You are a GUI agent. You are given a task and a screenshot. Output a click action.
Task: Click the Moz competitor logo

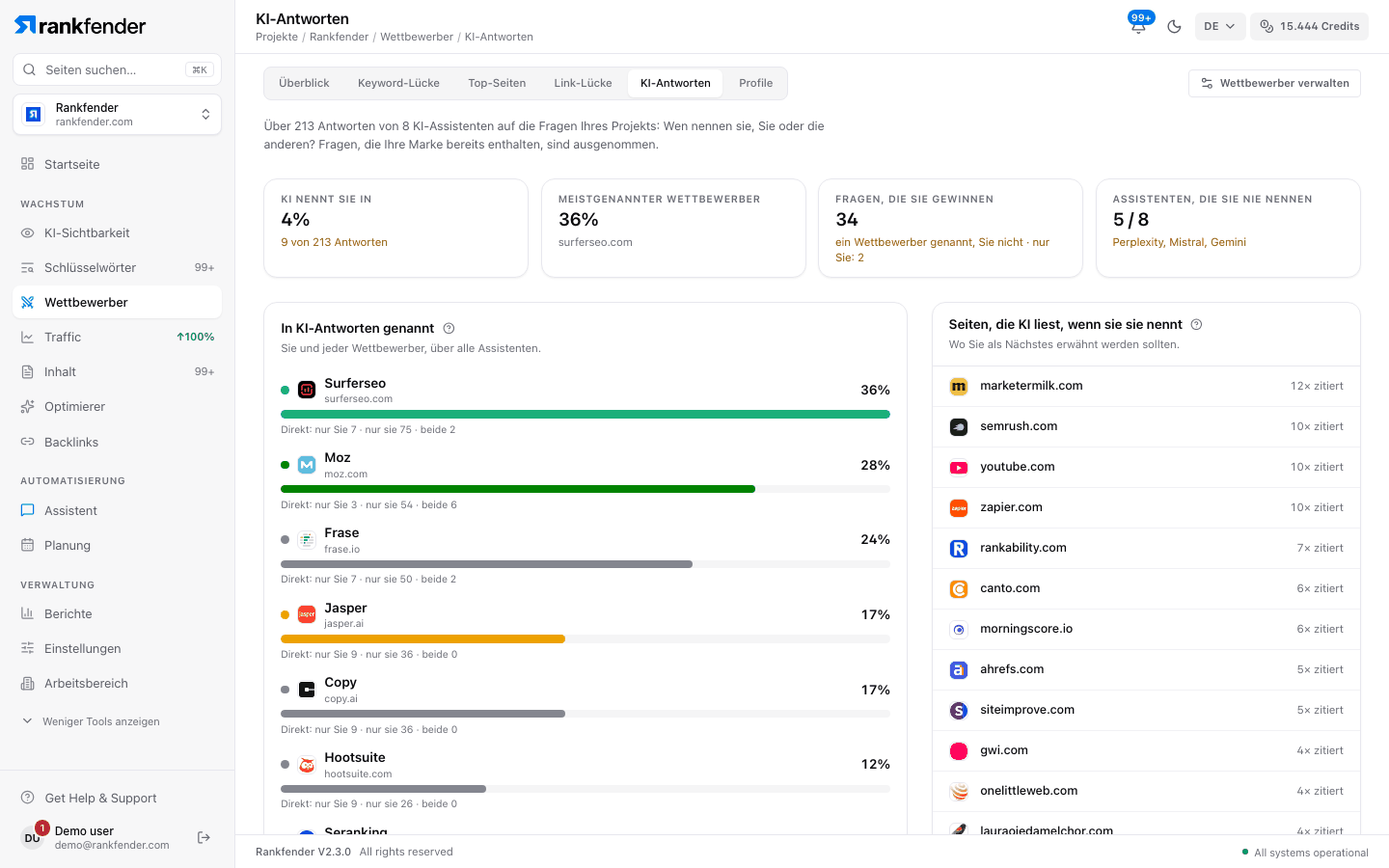(x=307, y=465)
